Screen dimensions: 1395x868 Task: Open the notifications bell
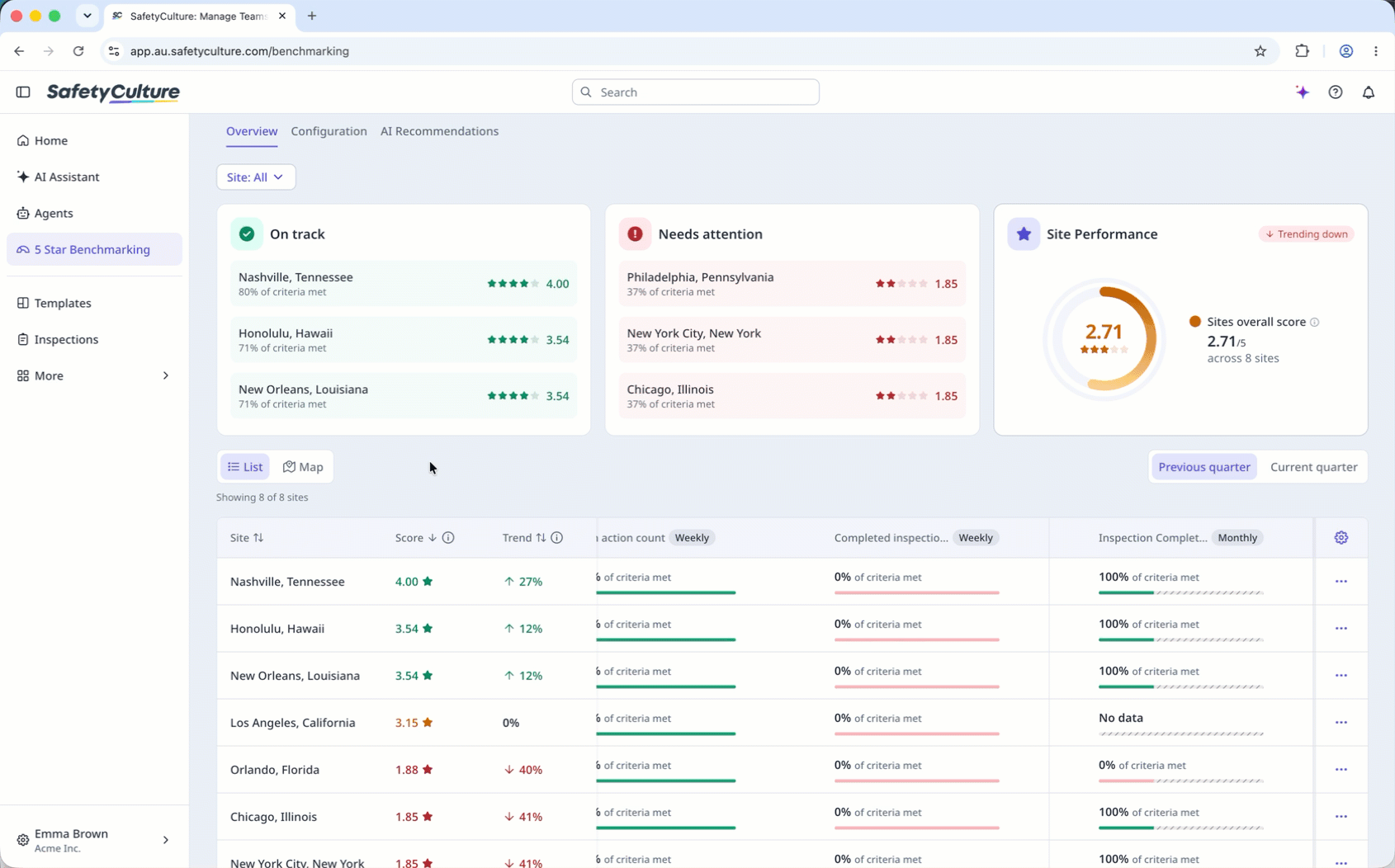1369,92
